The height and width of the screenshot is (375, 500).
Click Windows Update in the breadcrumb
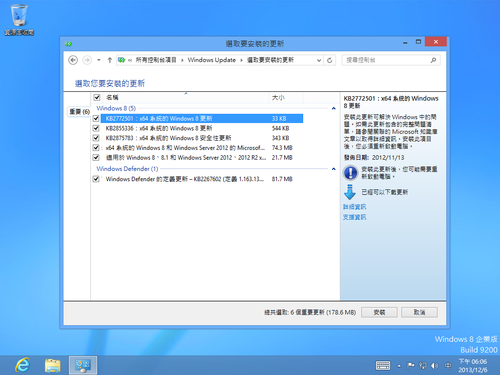click(212, 60)
